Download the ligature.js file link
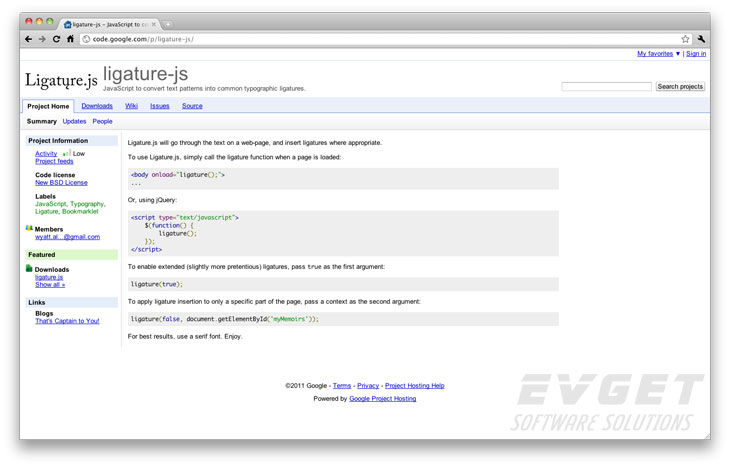The width and height of the screenshot is (730, 467). click(x=49, y=277)
